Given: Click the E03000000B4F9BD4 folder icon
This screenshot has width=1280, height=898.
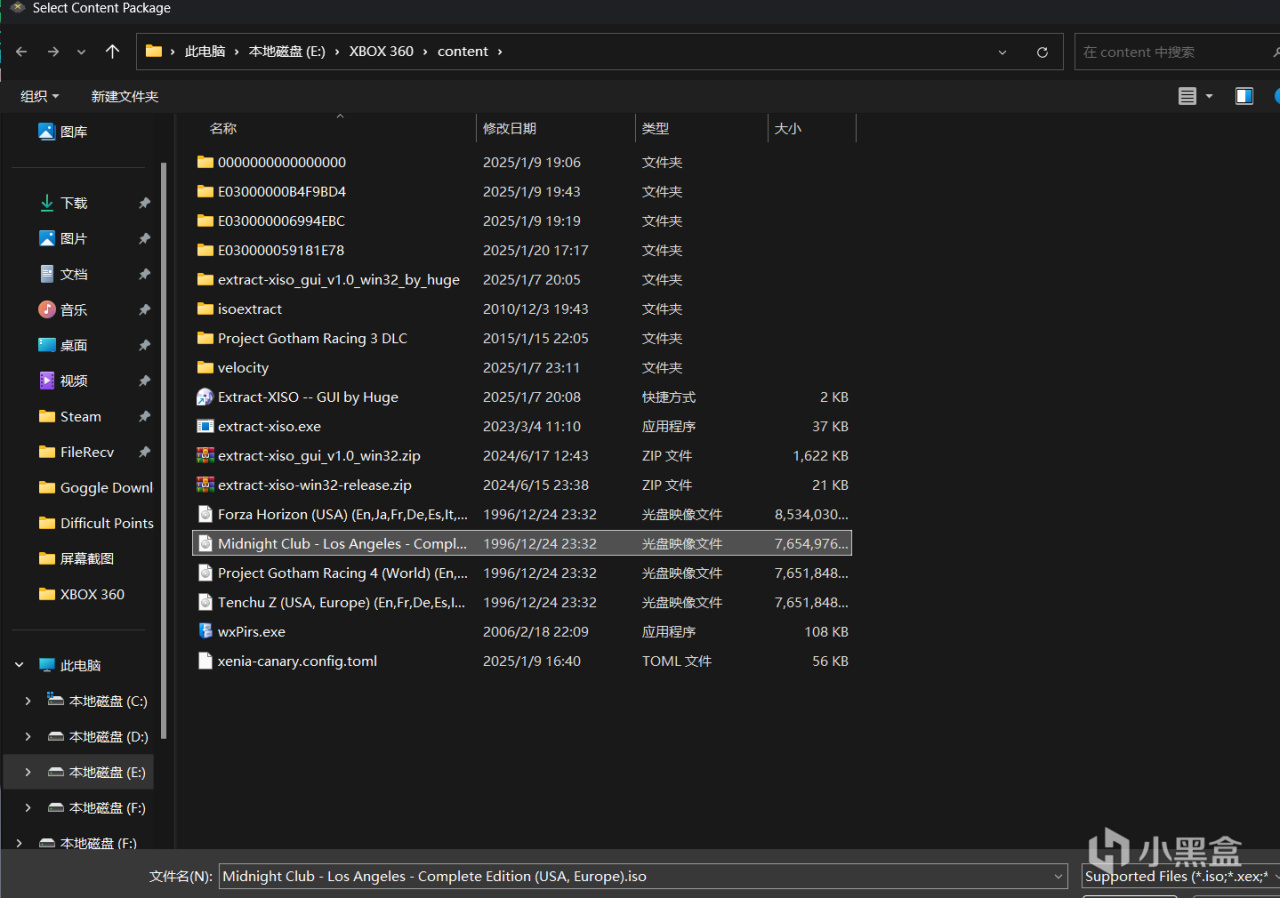Looking at the screenshot, I should [205, 191].
